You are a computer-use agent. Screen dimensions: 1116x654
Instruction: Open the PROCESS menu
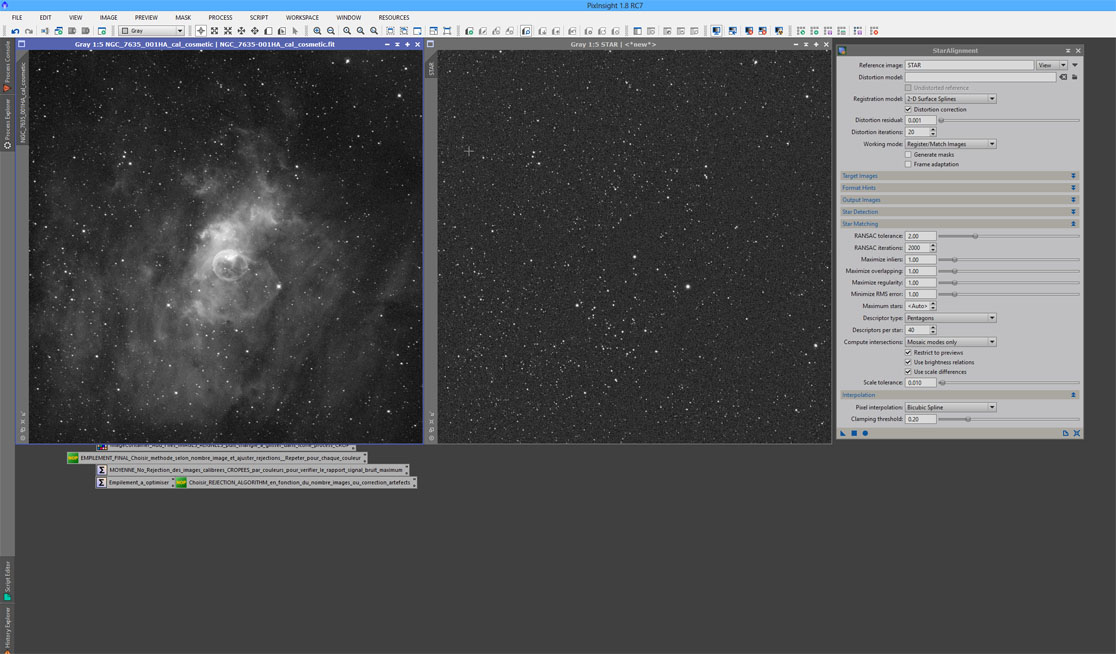click(220, 17)
